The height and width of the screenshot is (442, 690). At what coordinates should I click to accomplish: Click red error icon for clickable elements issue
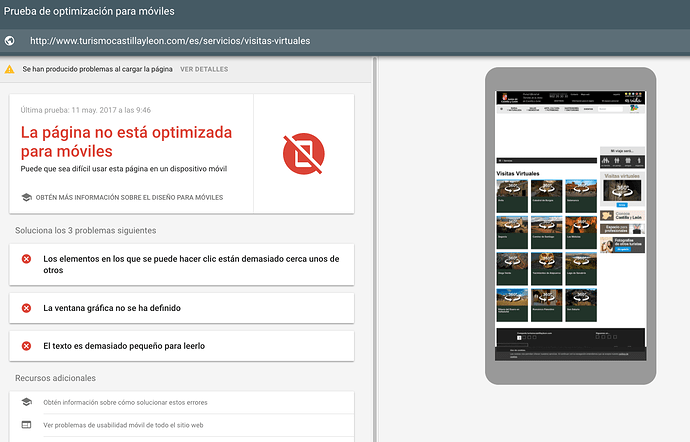coord(26,259)
